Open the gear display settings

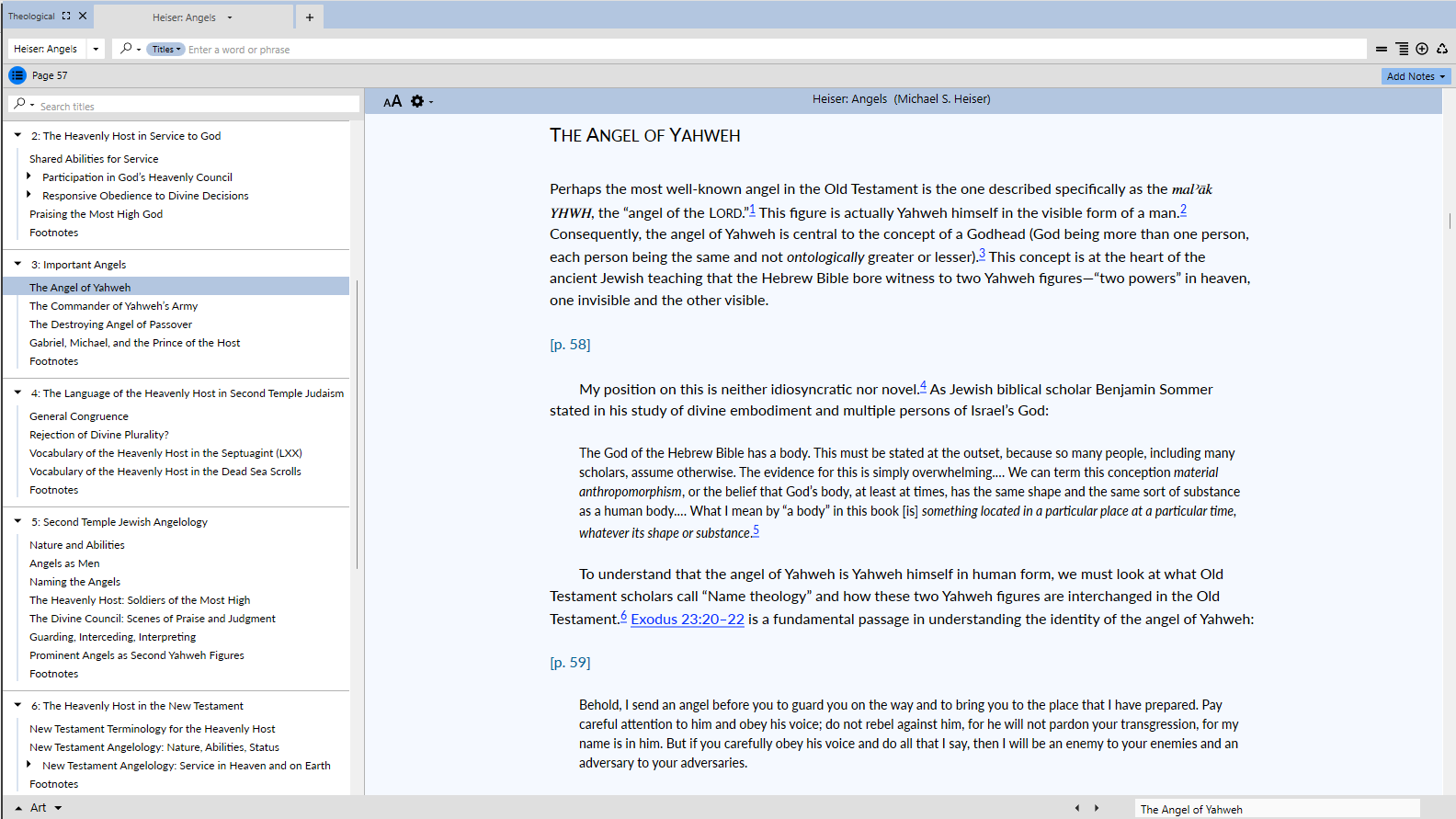pos(417,101)
